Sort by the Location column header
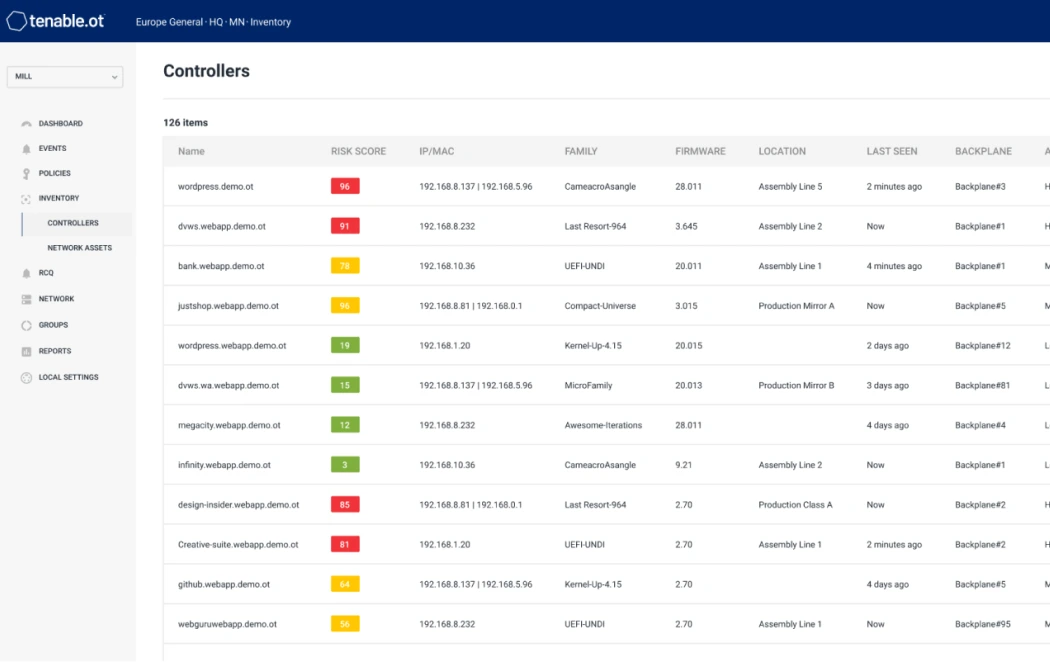The height and width of the screenshot is (662, 1050). (782, 151)
